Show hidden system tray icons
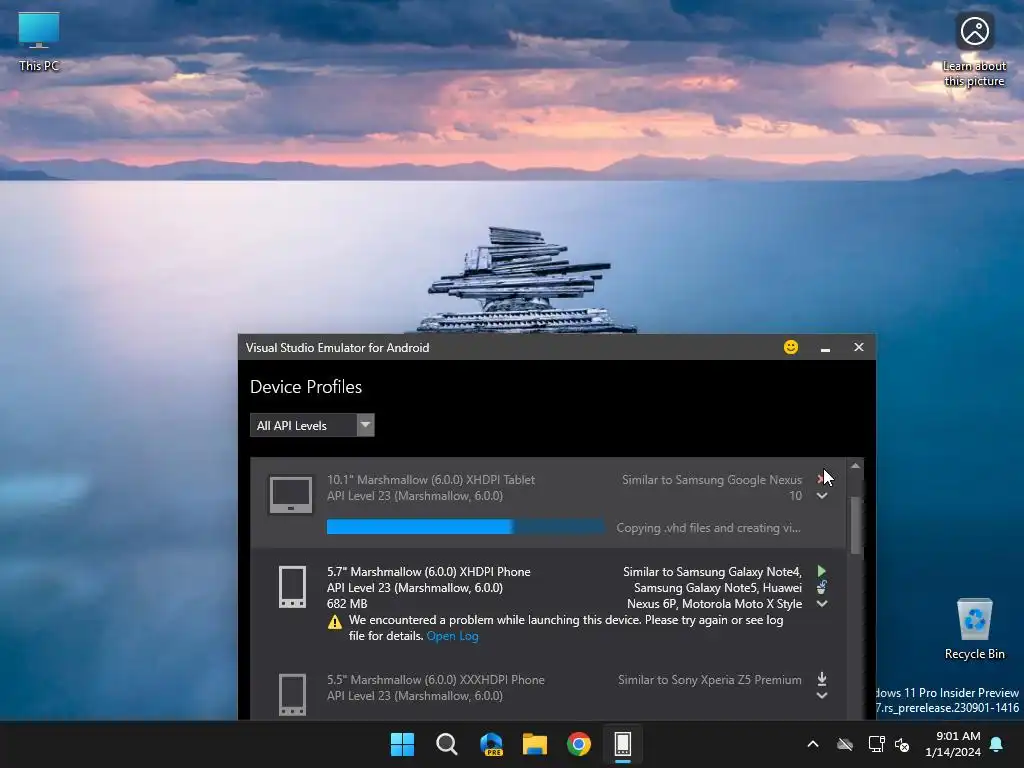 [813, 744]
